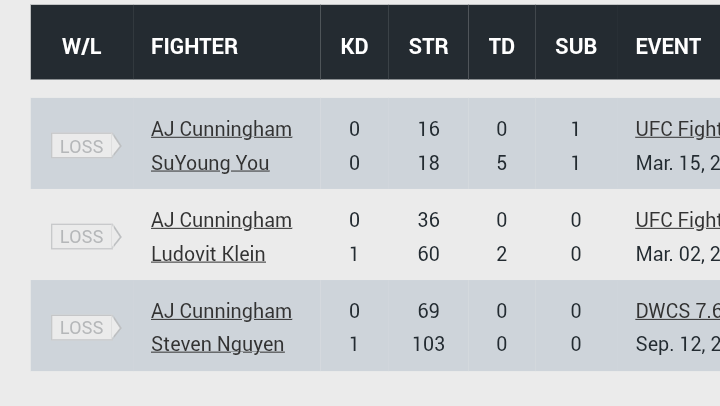Image resolution: width=720 pixels, height=406 pixels.
Task: Open SuYoung You's fighter page
Action: click(x=210, y=163)
